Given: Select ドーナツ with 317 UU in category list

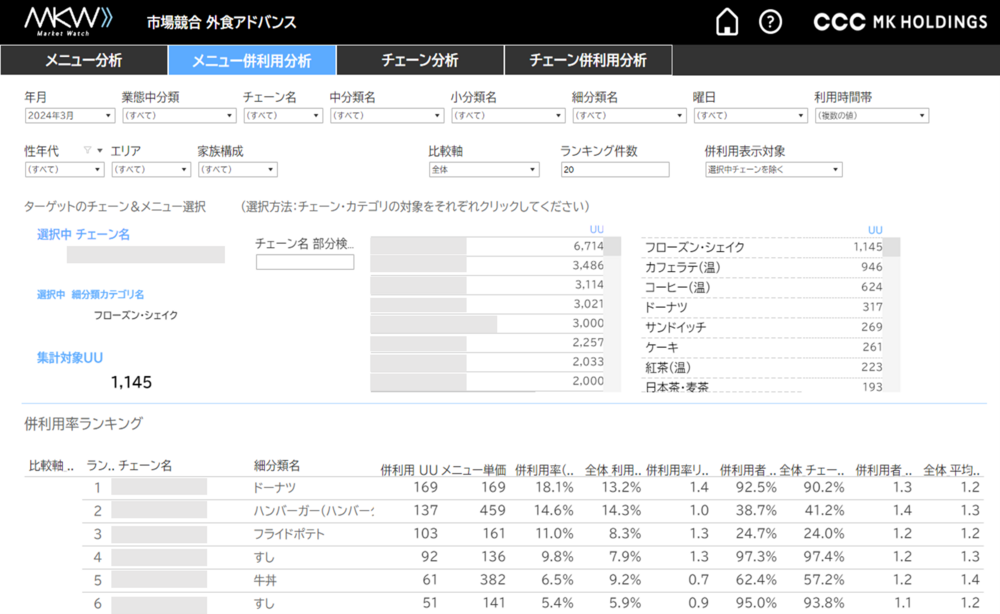Looking at the screenshot, I should click(666, 307).
